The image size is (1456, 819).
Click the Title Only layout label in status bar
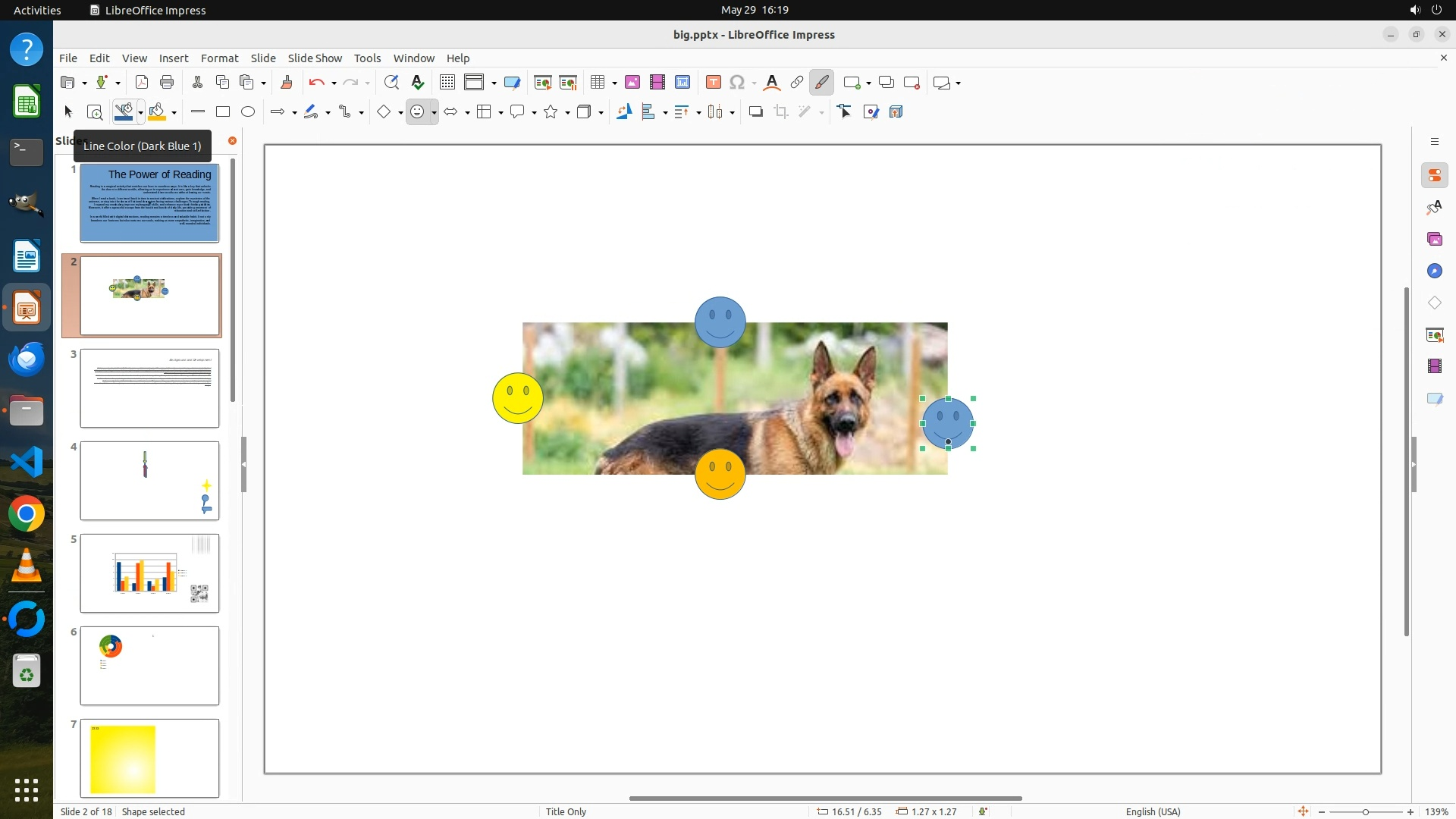click(x=566, y=811)
